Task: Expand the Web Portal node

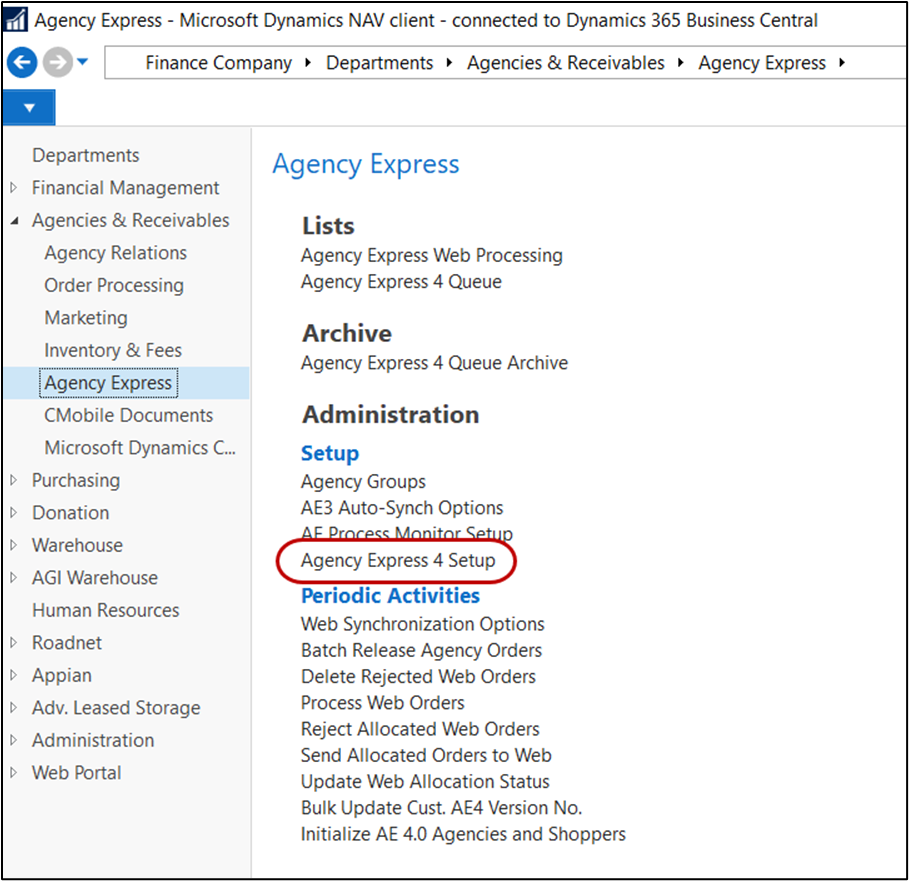Action: 14,772
